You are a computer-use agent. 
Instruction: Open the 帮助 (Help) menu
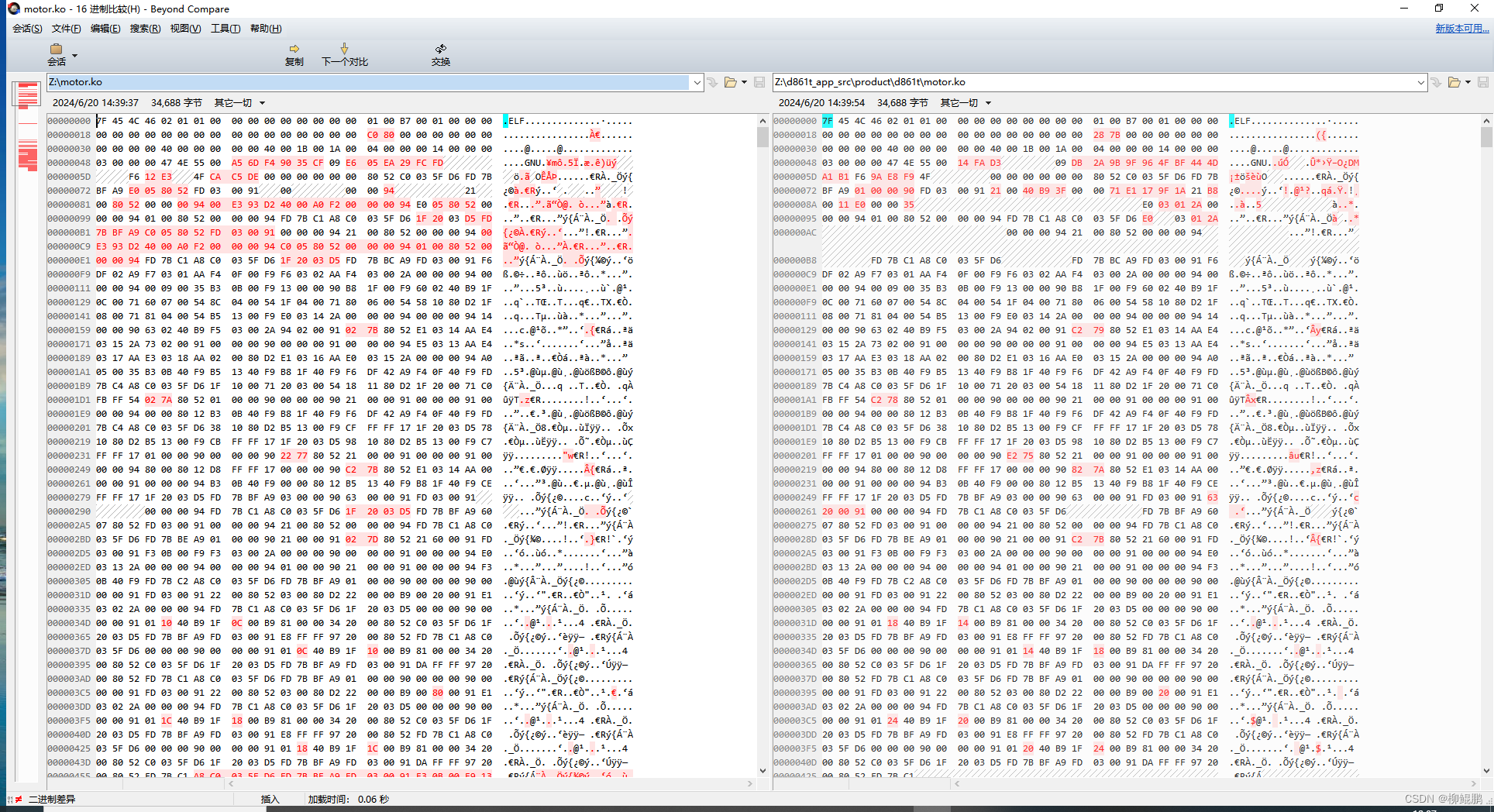click(x=266, y=29)
